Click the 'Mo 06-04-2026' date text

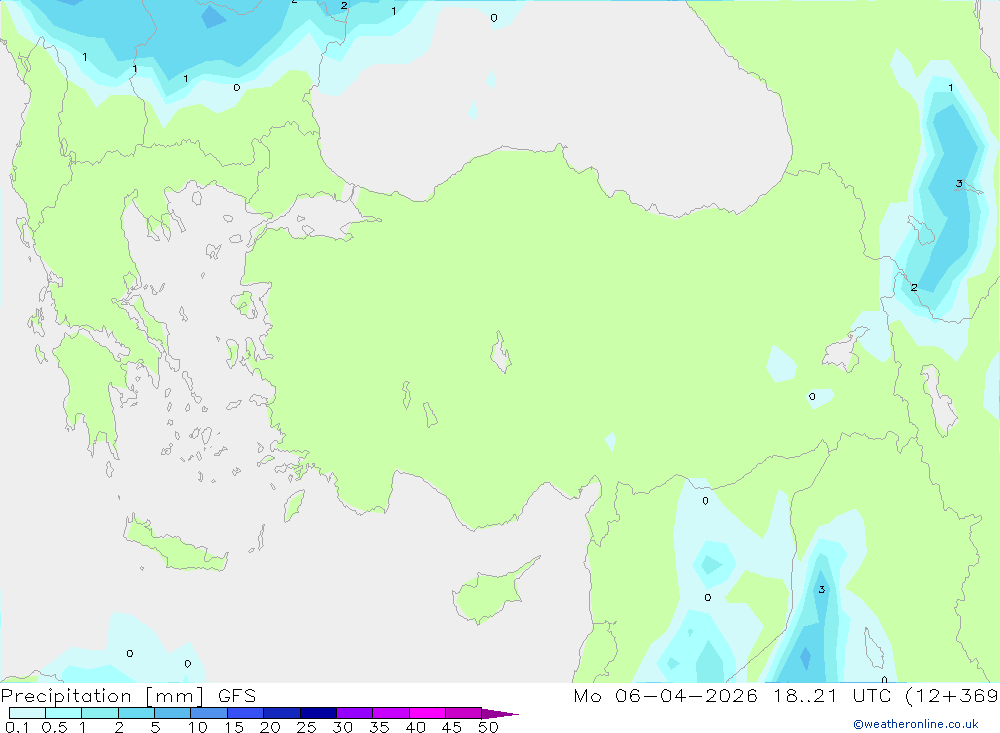(665, 695)
